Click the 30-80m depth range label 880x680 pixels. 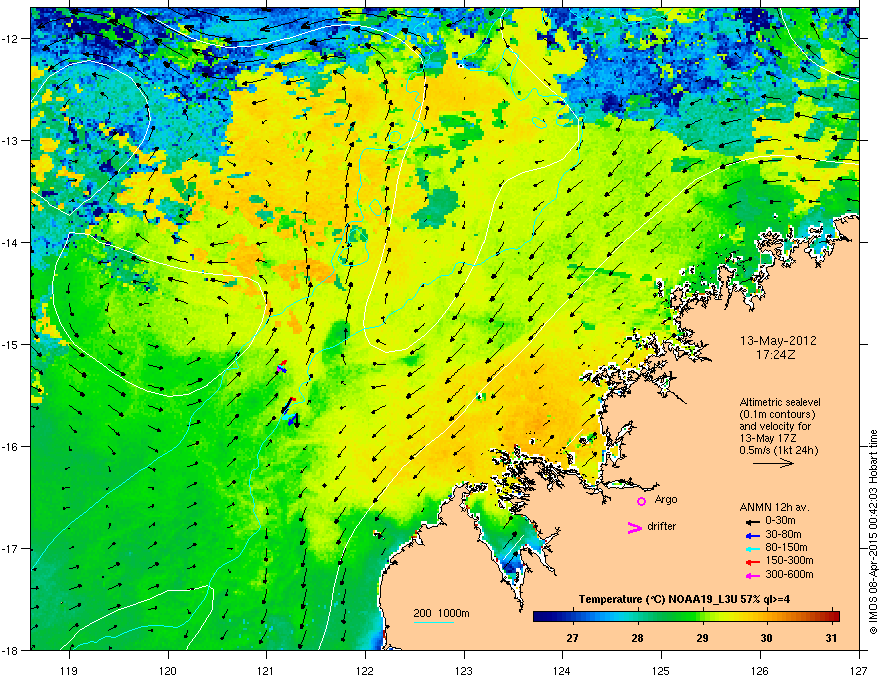pyautogui.click(x=783, y=535)
